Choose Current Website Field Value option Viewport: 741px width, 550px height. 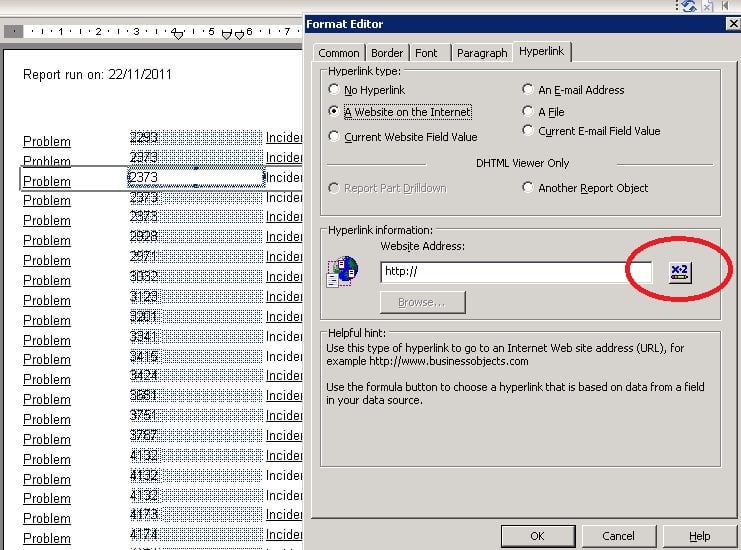click(335, 137)
